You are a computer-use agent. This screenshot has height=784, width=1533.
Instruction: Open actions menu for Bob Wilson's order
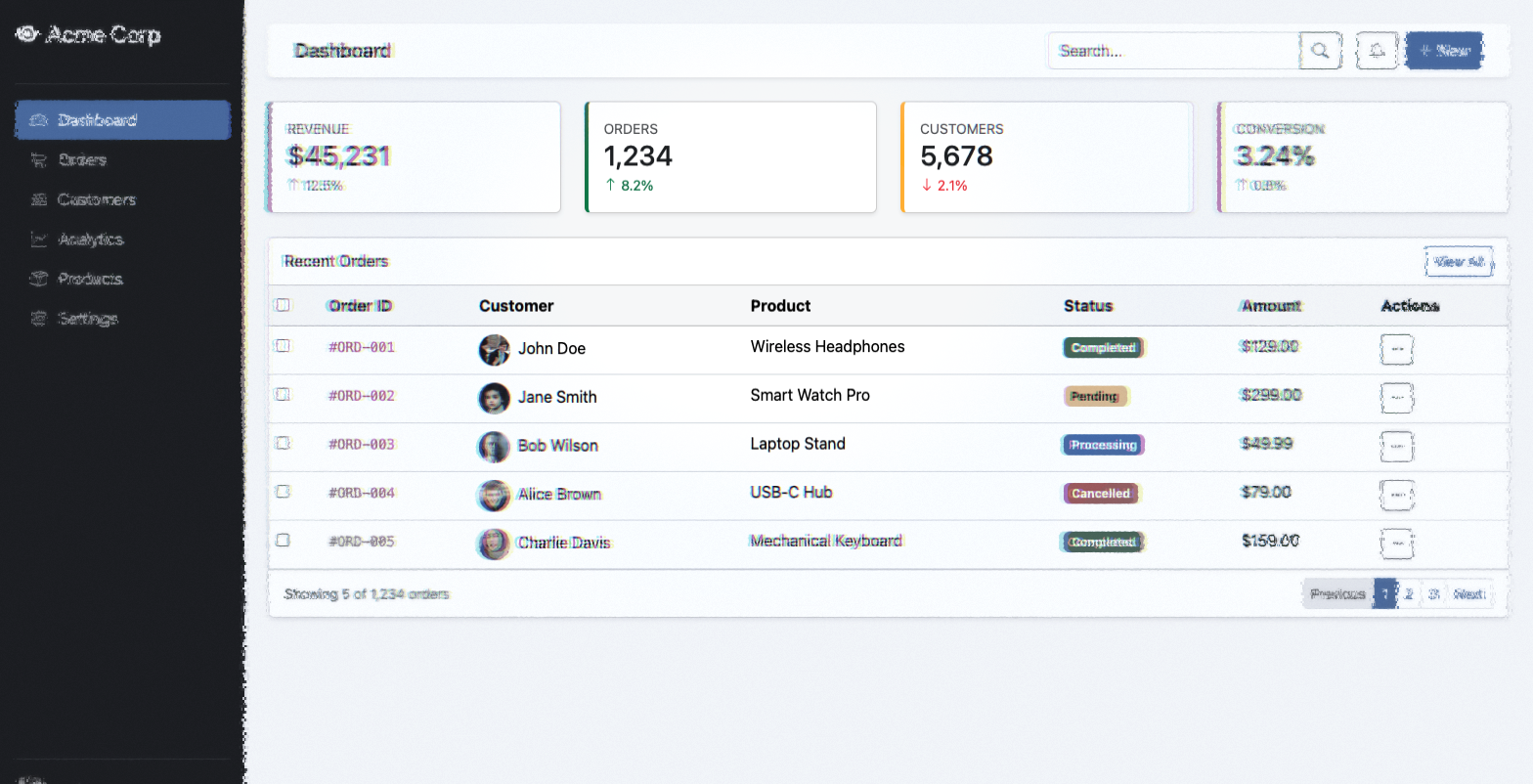click(1397, 446)
